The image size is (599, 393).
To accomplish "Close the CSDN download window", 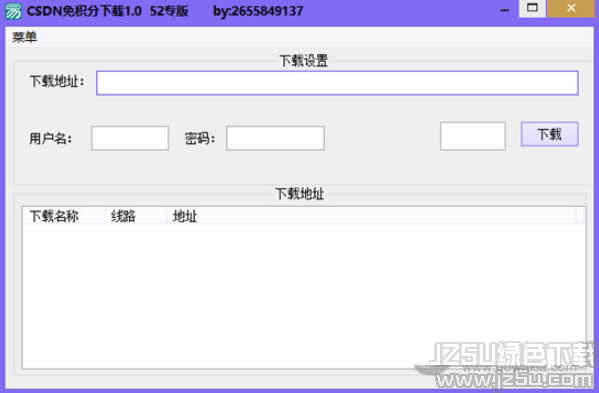I will click(x=571, y=8).
